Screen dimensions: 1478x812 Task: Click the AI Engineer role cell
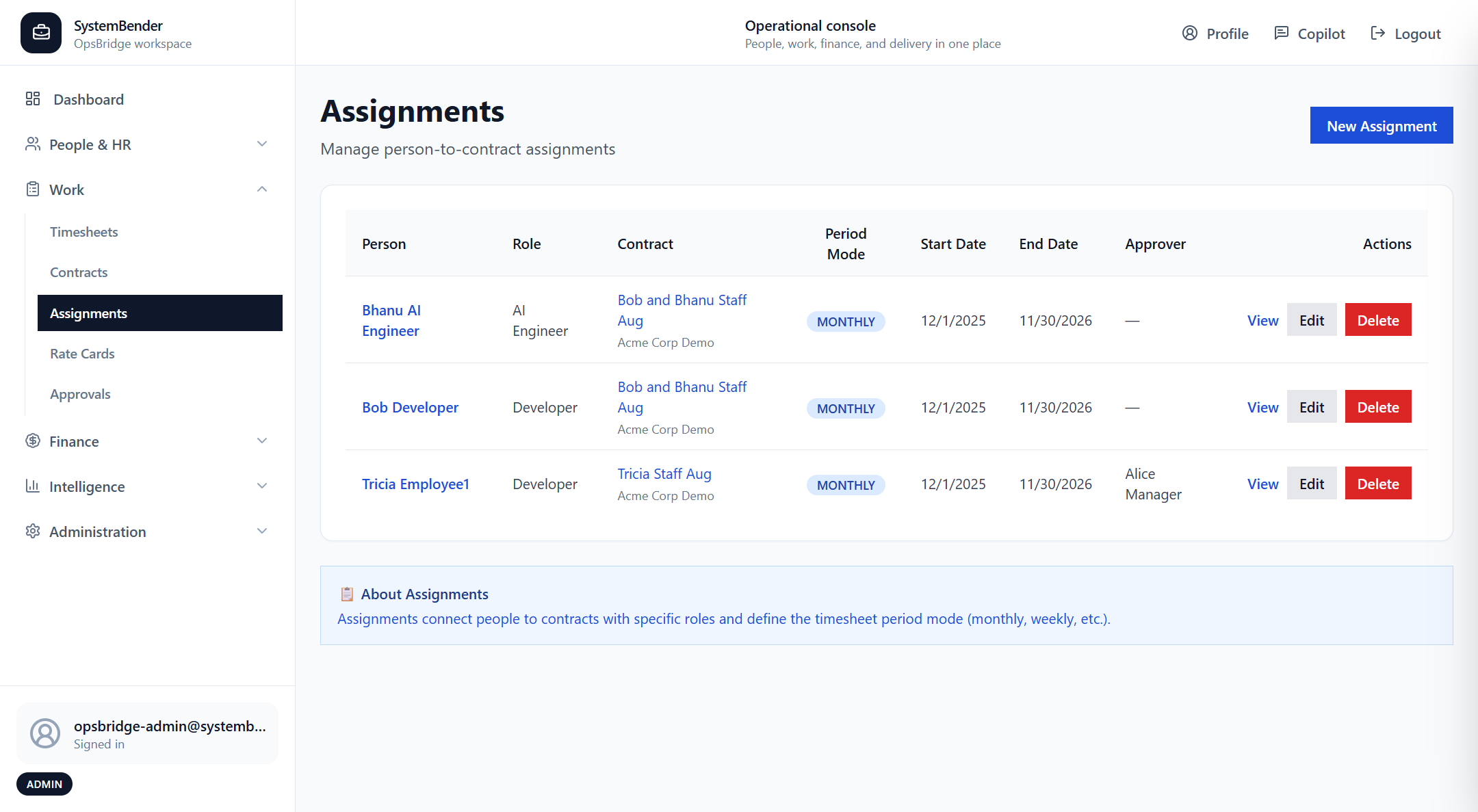541,320
